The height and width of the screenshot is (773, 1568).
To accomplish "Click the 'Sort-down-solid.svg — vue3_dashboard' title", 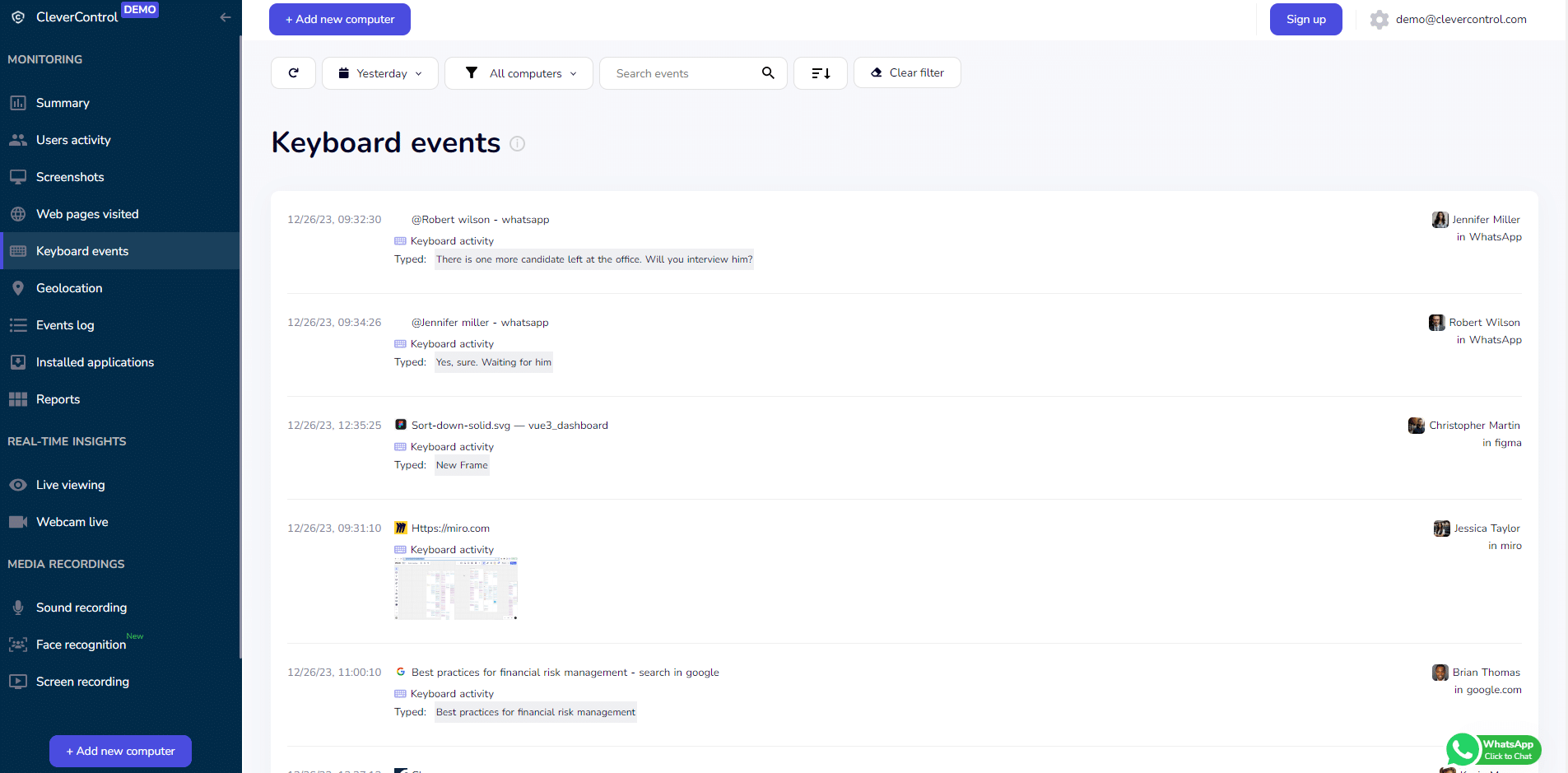I will [x=509, y=426].
